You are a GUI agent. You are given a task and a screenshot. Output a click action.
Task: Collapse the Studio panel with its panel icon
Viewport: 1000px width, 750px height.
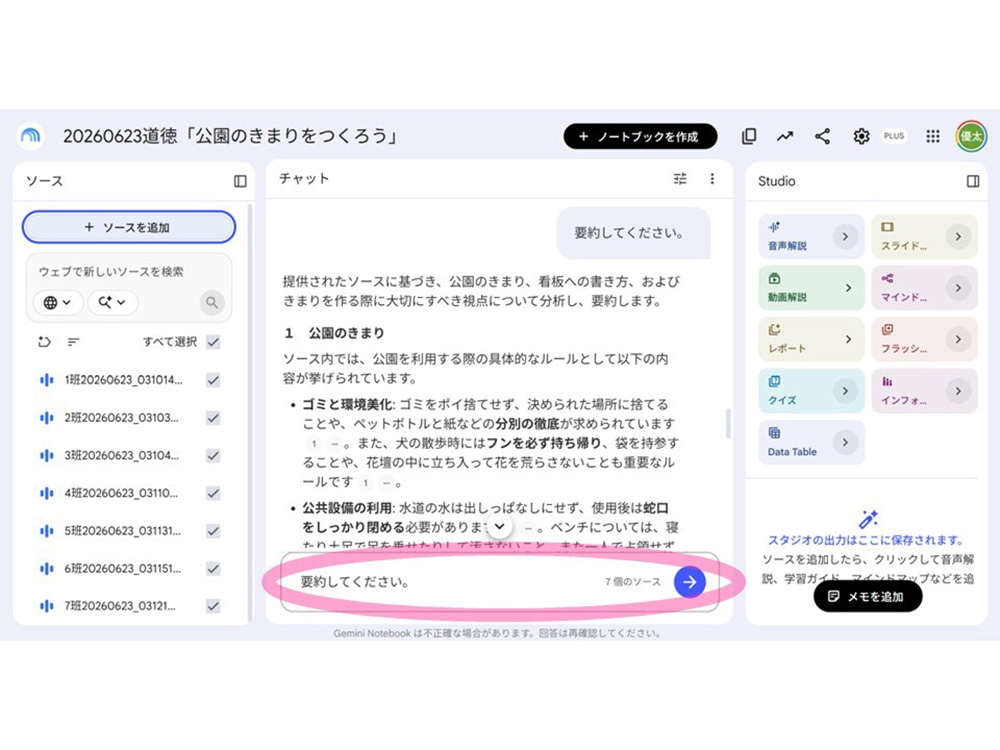pyautogui.click(x=973, y=181)
